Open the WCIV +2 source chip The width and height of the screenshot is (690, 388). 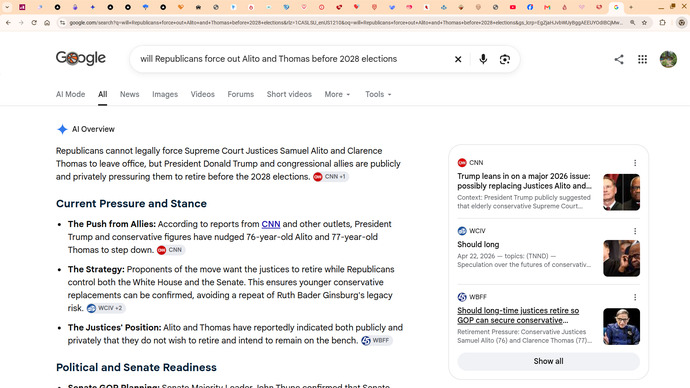pyautogui.click(x=106, y=308)
